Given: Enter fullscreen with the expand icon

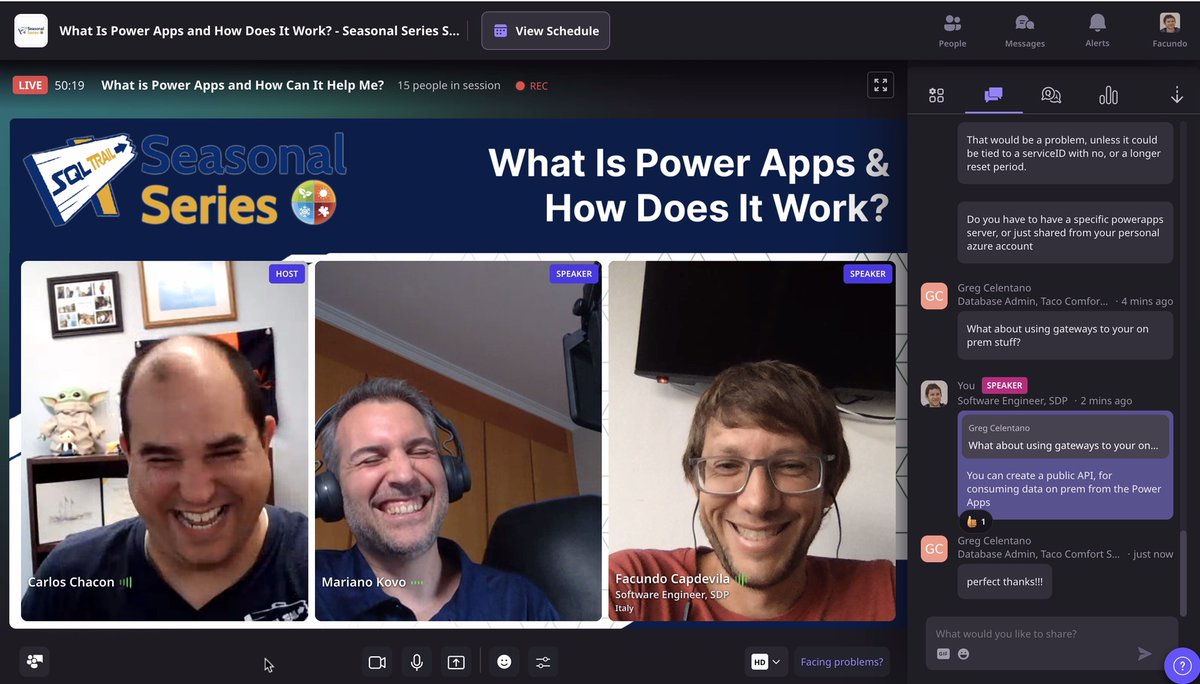Looking at the screenshot, I should pos(880,85).
